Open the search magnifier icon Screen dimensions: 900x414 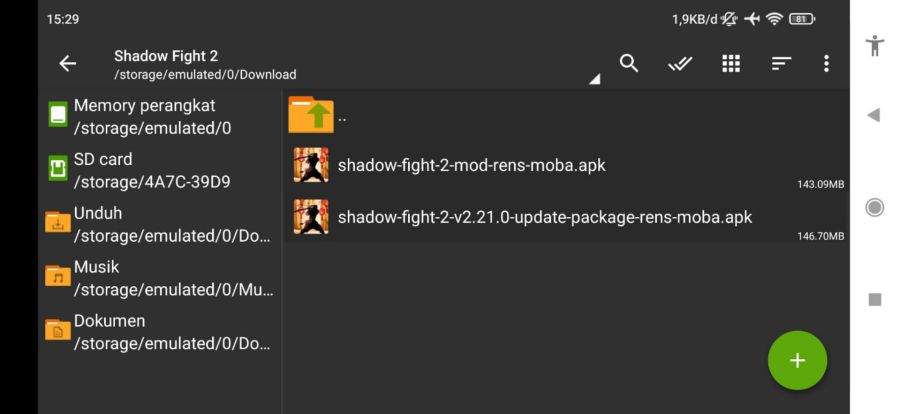[x=629, y=63]
